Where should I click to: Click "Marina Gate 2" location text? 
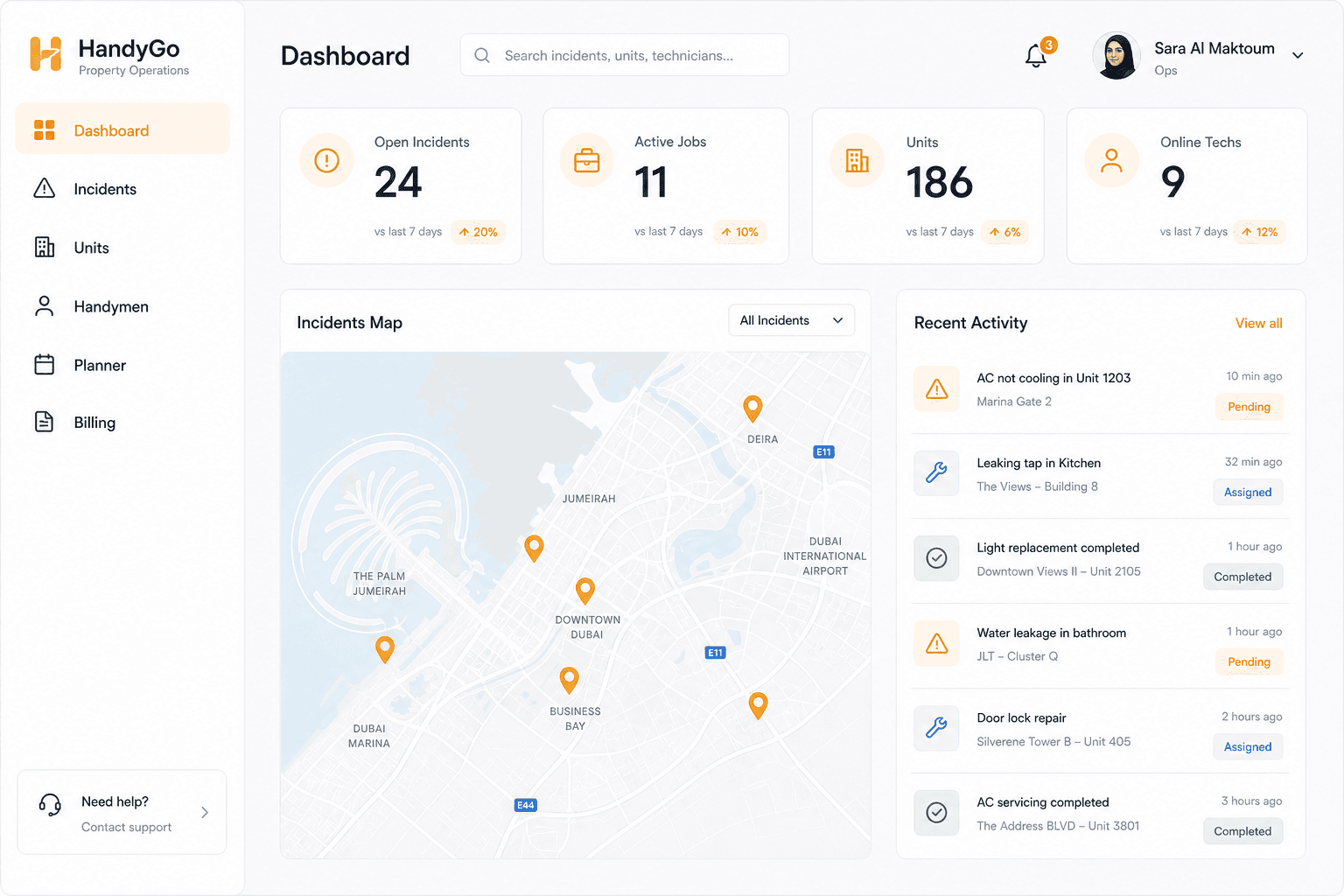[x=1014, y=402]
